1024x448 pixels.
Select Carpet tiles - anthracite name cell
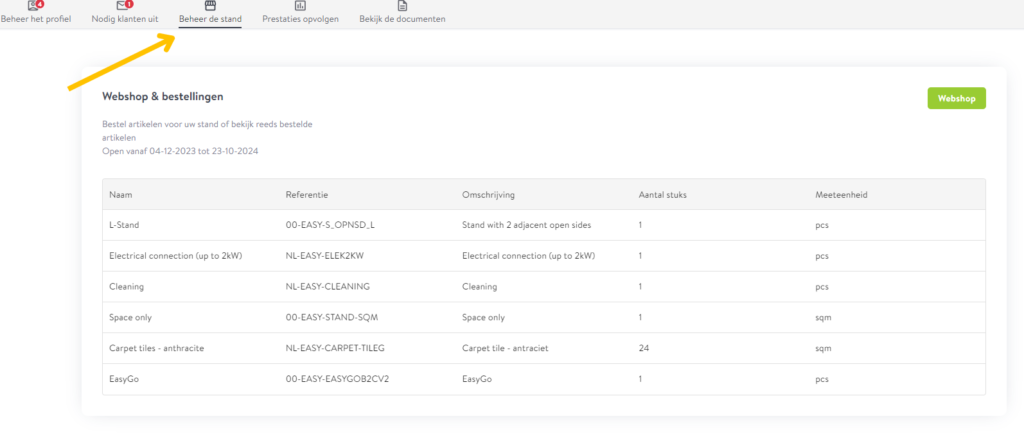point(157,348)
